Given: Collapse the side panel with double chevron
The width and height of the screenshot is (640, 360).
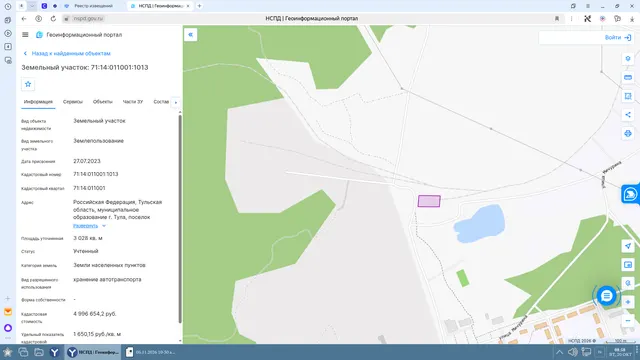Looking at the screenshot, I should point(191,35).
